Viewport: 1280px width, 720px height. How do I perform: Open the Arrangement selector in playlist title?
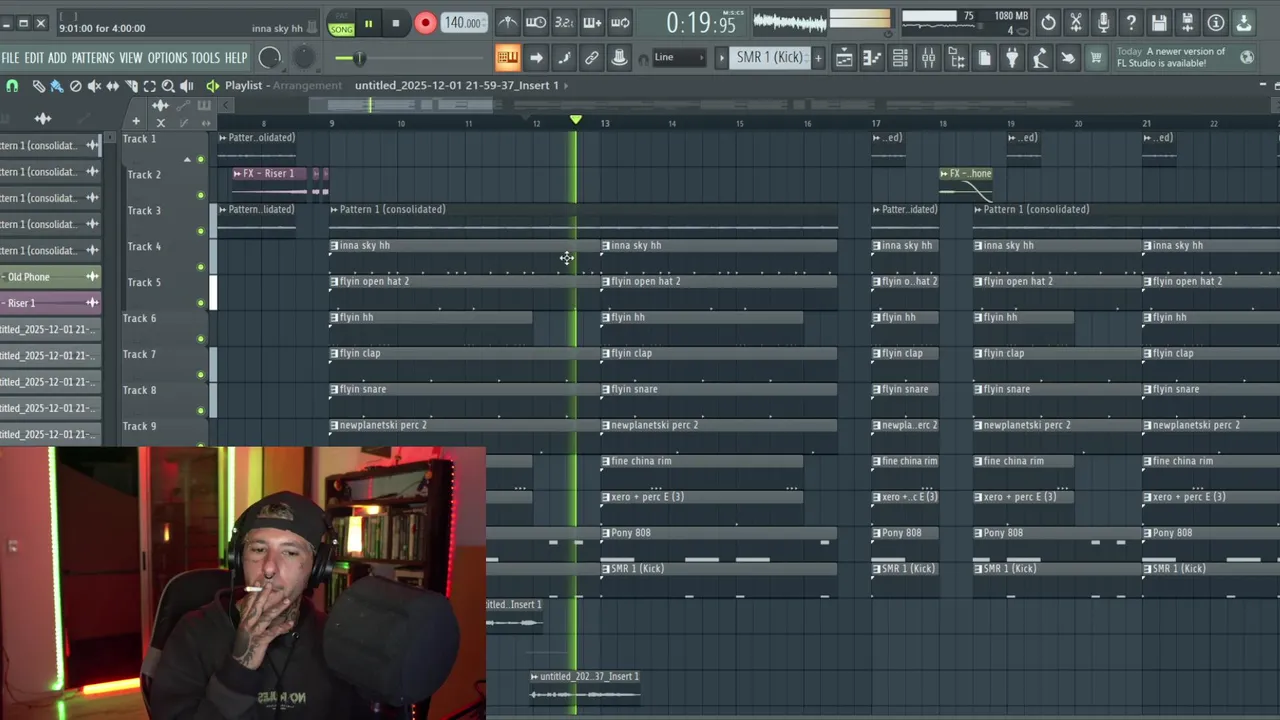pos(308,86)
